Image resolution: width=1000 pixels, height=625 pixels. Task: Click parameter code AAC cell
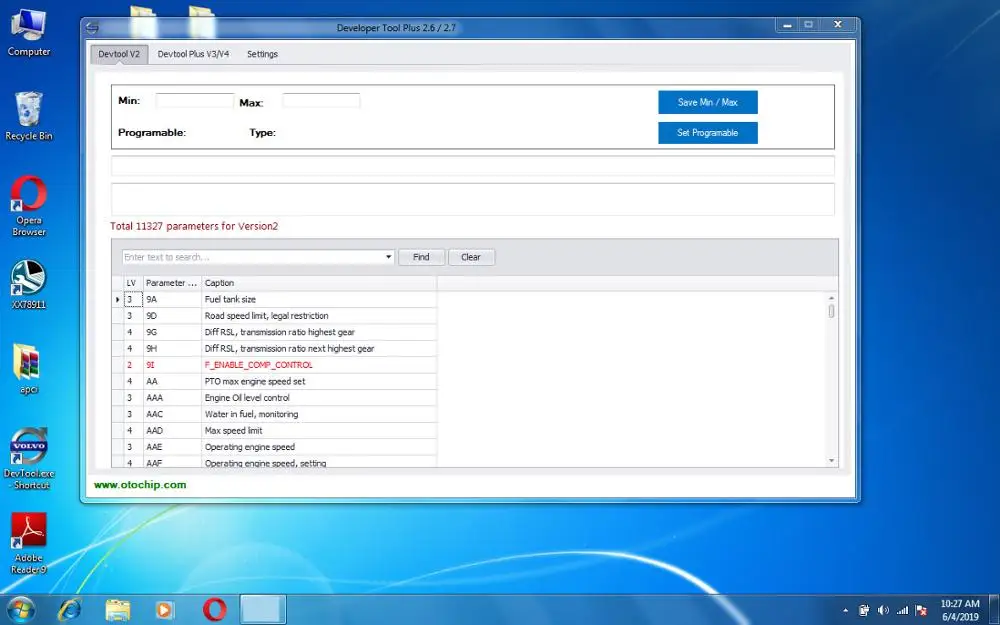point(172,415)
